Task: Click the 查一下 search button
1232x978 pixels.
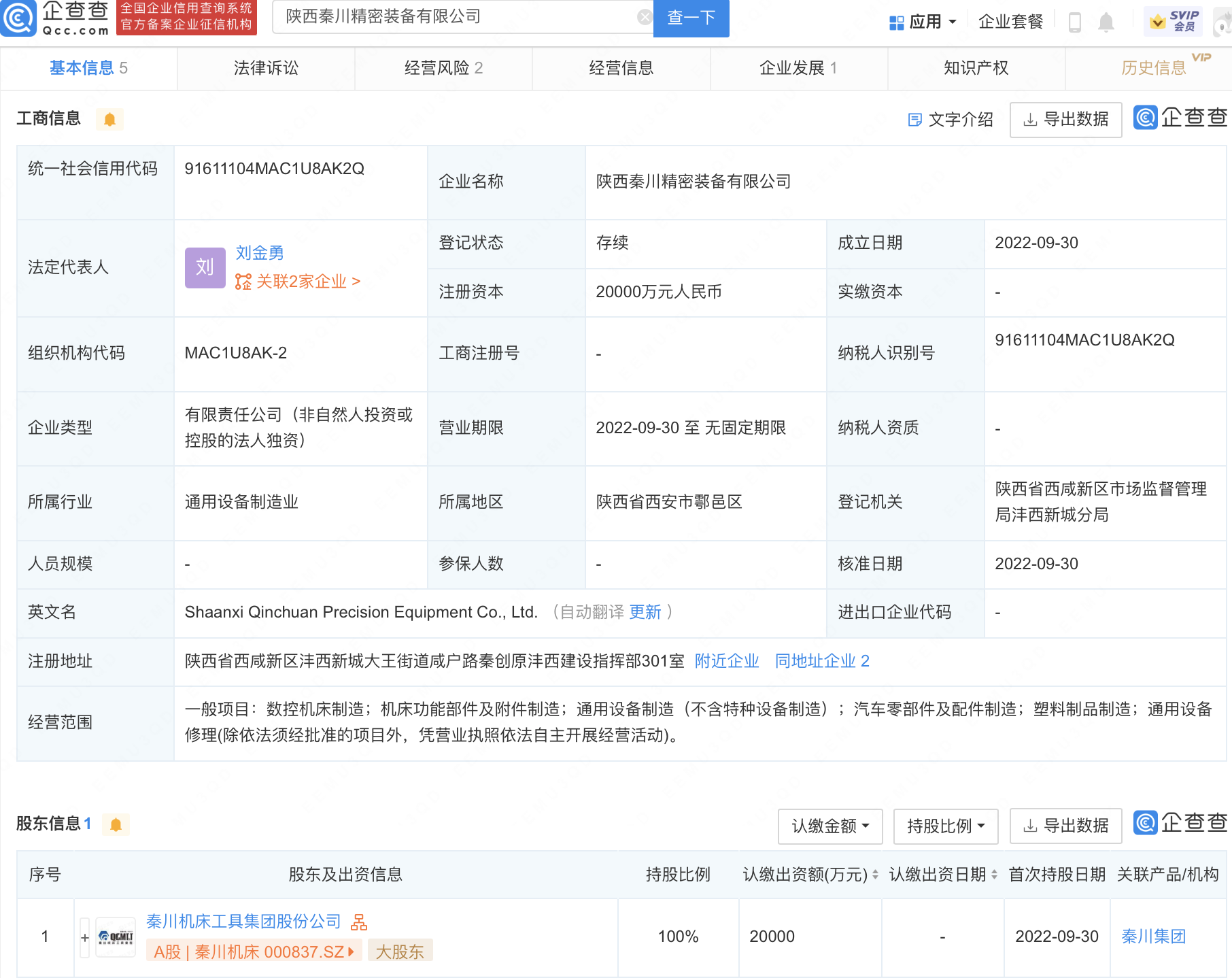Action: (x=691, y=18)
